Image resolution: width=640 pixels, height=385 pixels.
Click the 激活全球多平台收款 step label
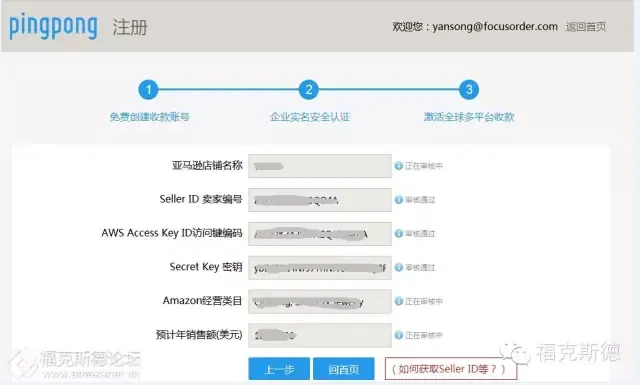pos(469,117)
